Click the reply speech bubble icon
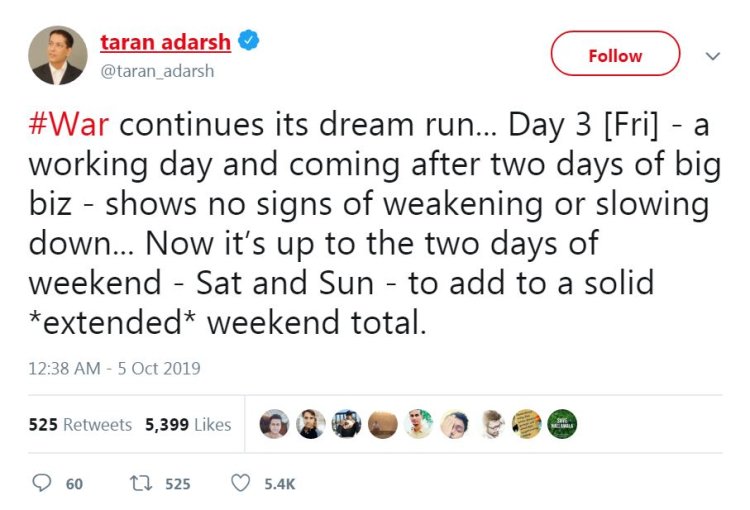Image resolution: width=750 pixels, height=510 pixels. [42, 483]
